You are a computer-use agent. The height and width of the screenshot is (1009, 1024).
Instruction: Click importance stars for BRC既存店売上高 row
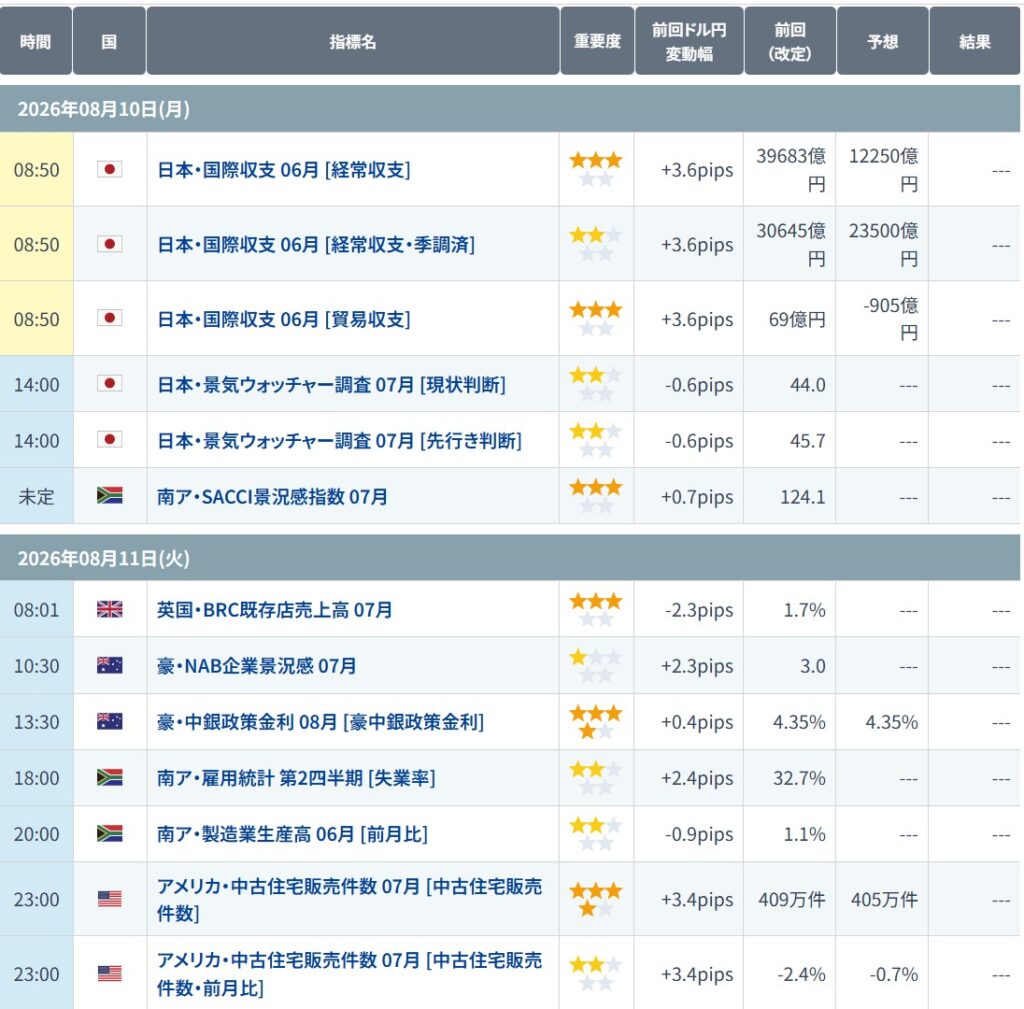click(596, 609)
